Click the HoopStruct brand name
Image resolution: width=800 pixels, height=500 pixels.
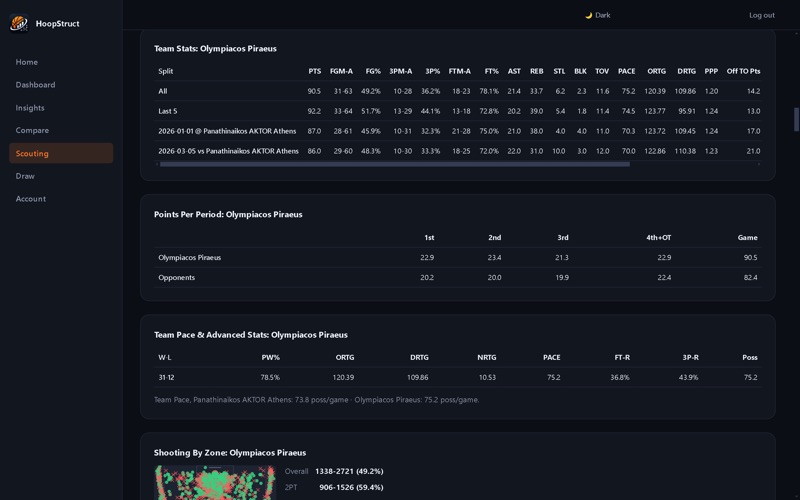(x=58, y=23)
